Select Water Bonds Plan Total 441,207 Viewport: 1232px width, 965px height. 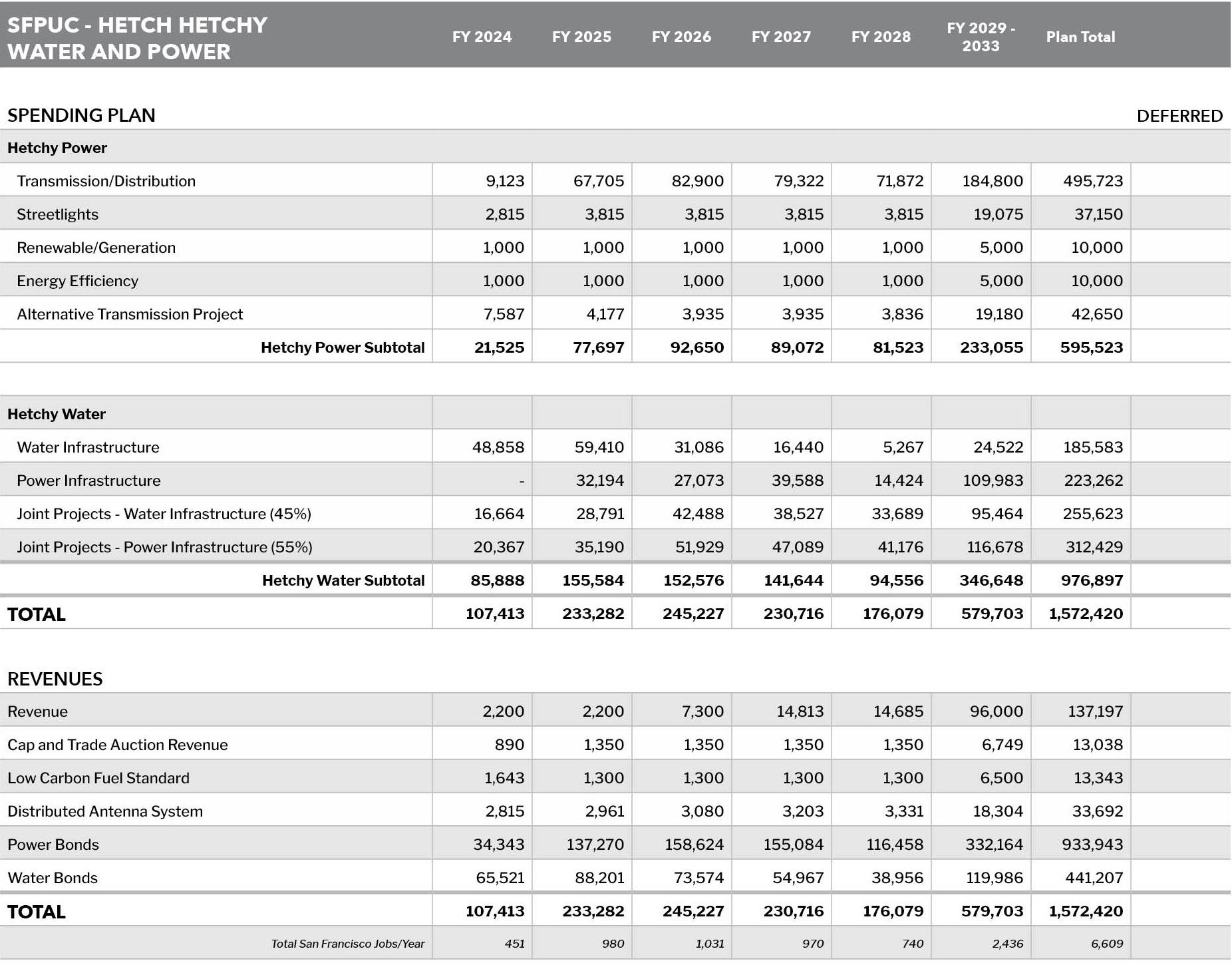click(x=1094, y=878)
